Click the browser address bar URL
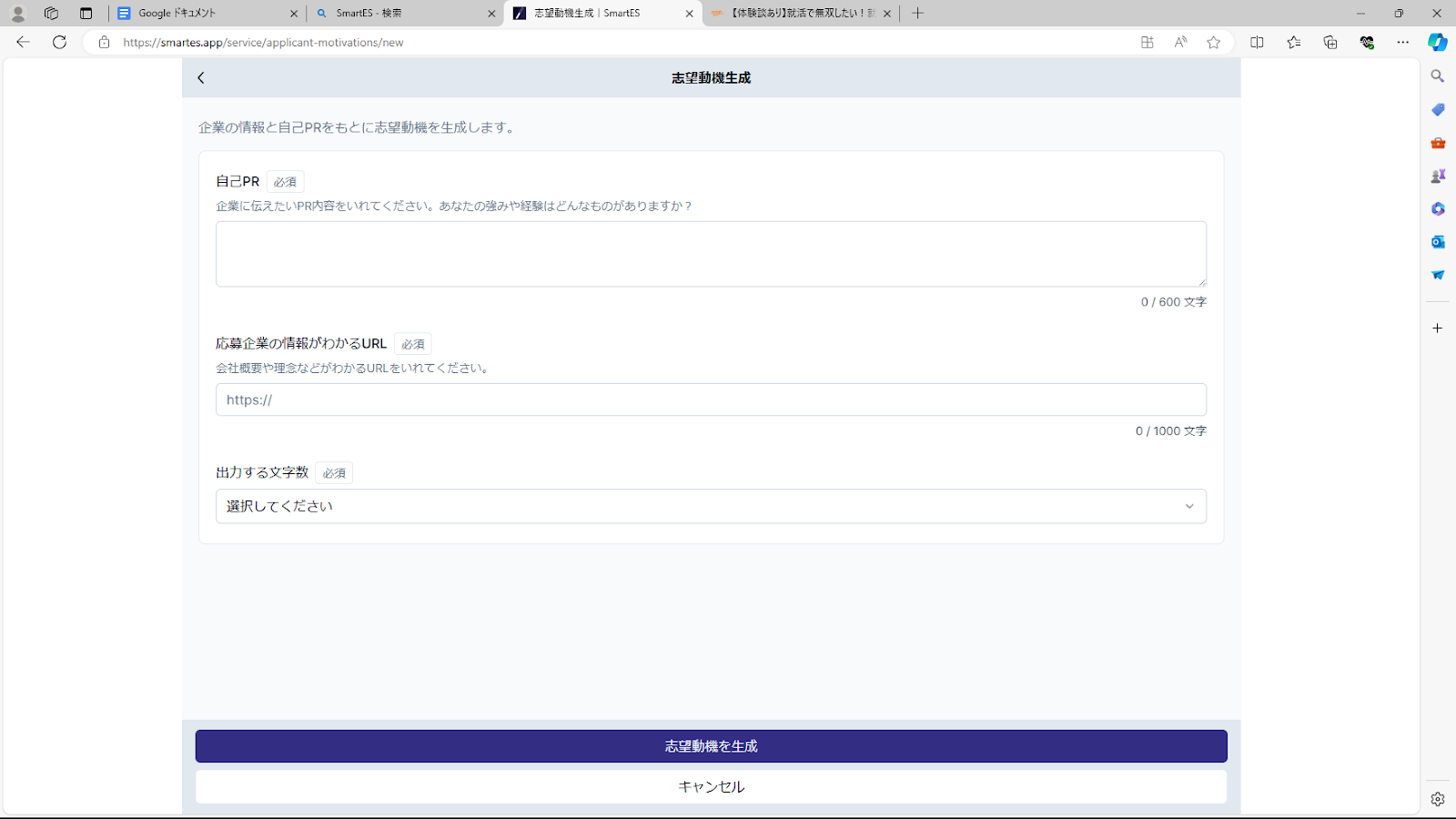The width and height of the screenshot is (1456, 819). [x=263, y=43]
